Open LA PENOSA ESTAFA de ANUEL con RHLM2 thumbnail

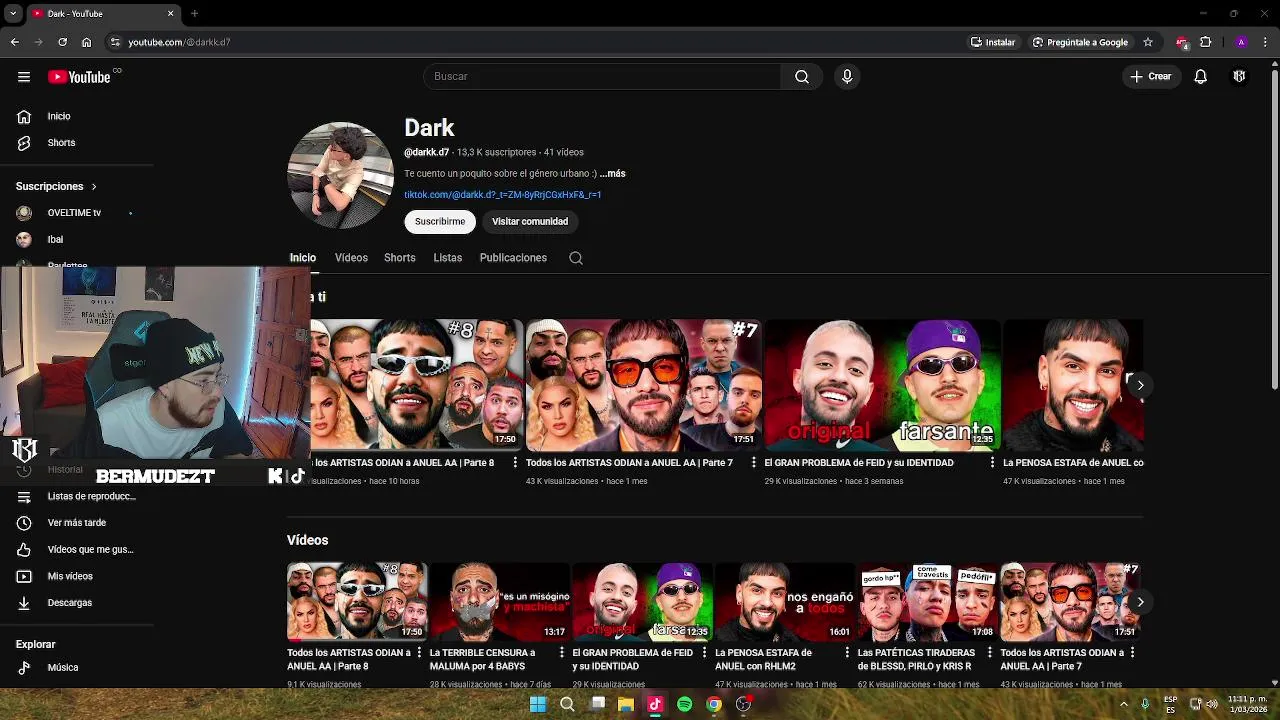click(783, 602)
